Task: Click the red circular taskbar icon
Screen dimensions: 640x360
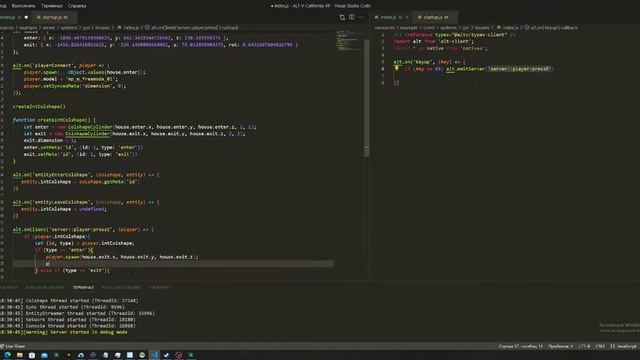Action: pos(179,355)
